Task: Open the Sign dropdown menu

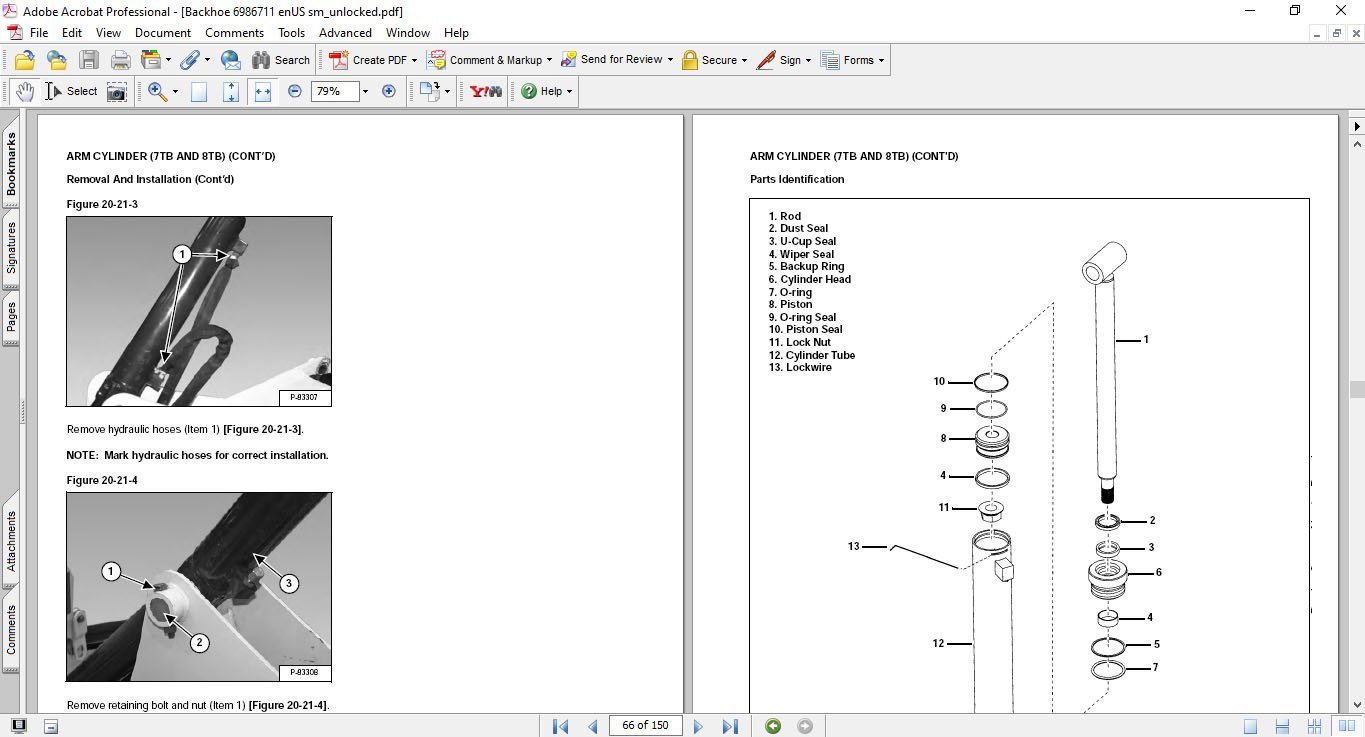Action: 808,60
